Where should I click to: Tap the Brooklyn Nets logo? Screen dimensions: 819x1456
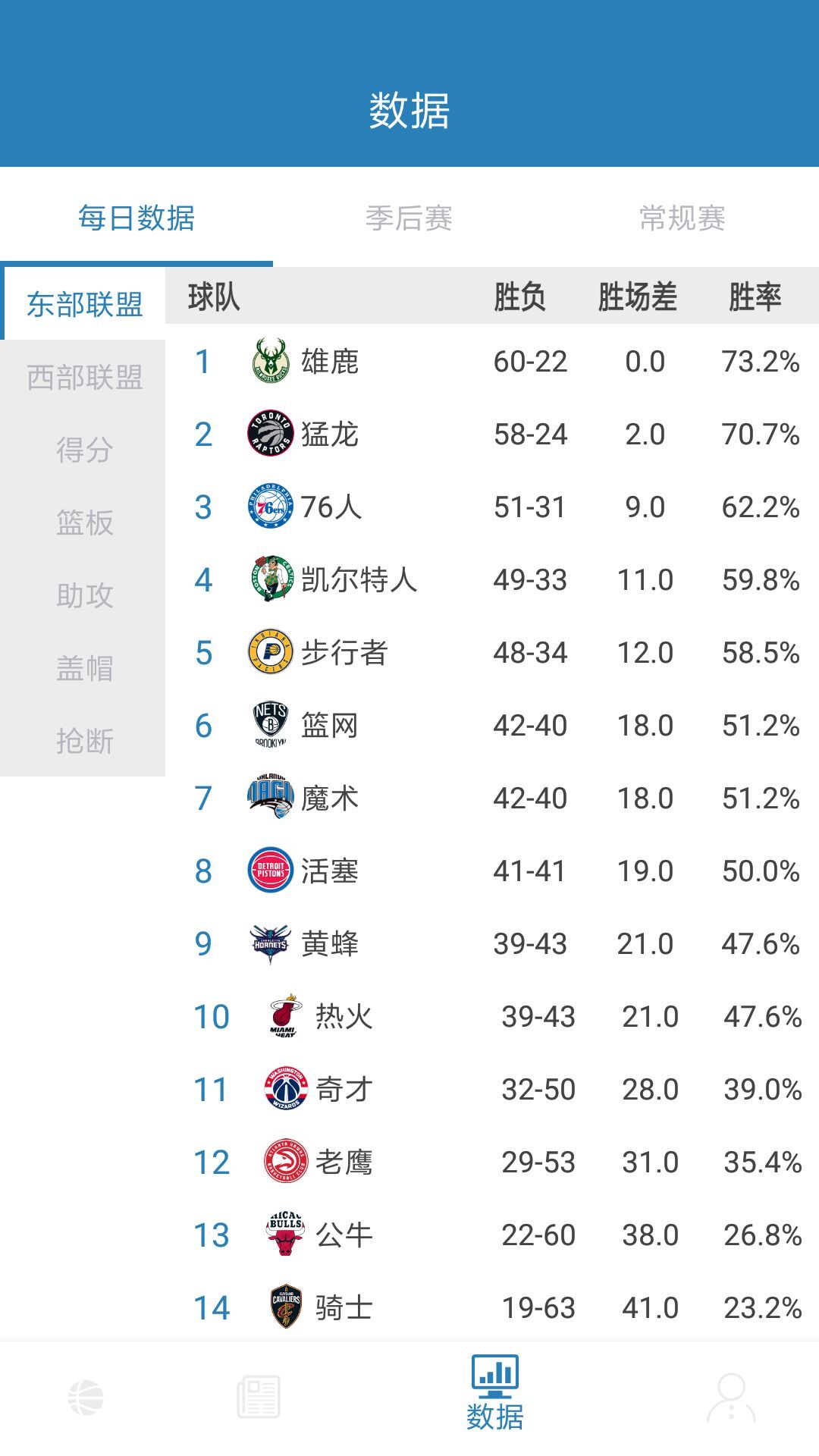[271, 725]
